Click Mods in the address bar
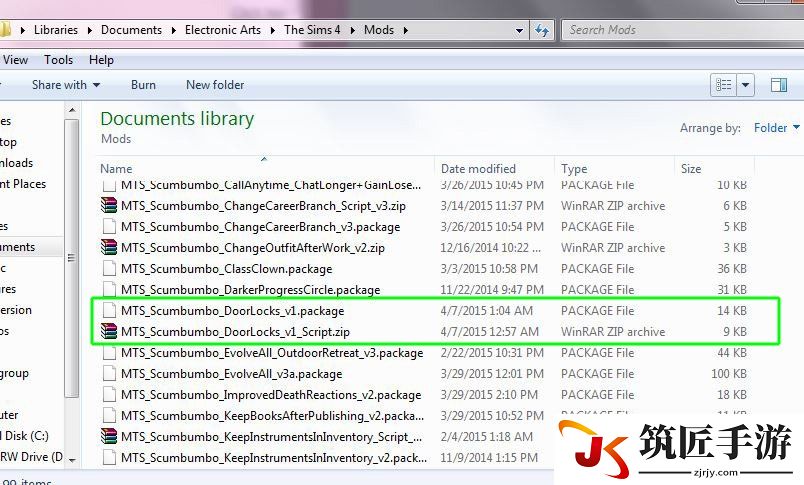The height and width of the screenshot is (485, 804). (379, 30)
